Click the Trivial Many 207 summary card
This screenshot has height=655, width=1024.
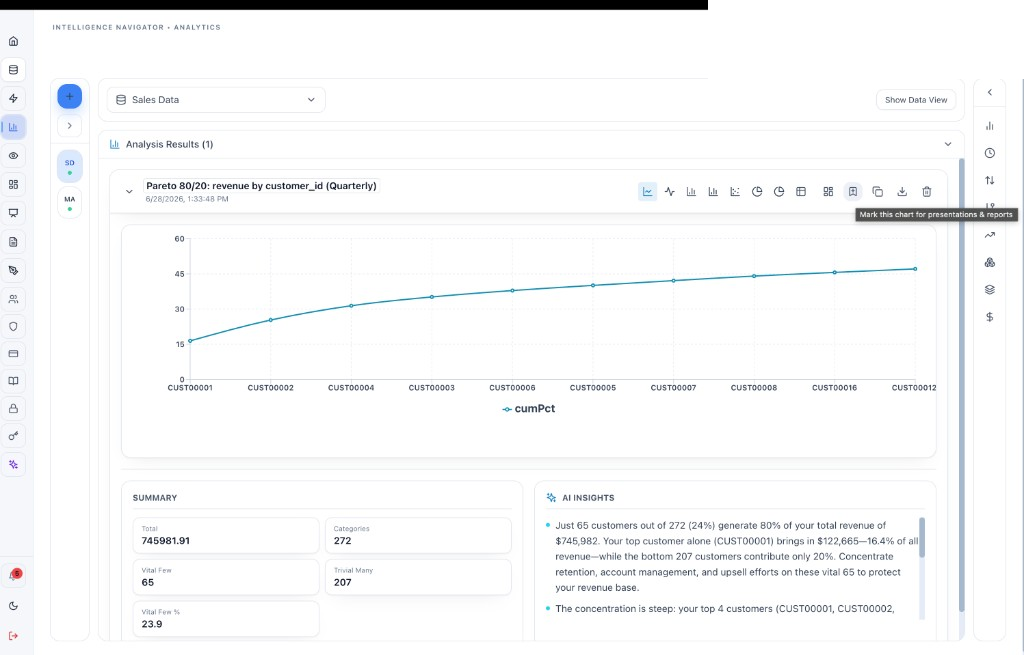tap(418, 577)
